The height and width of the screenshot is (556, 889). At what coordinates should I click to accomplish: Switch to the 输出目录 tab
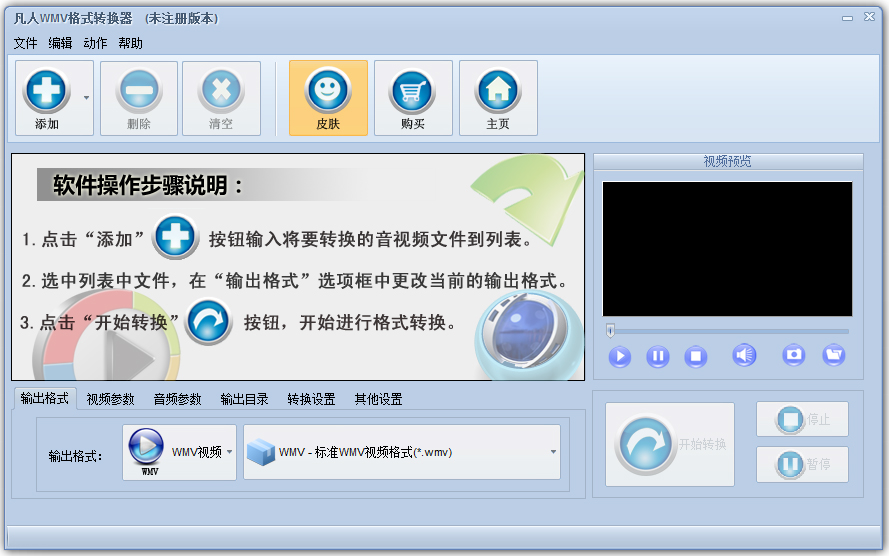point(244,400)
